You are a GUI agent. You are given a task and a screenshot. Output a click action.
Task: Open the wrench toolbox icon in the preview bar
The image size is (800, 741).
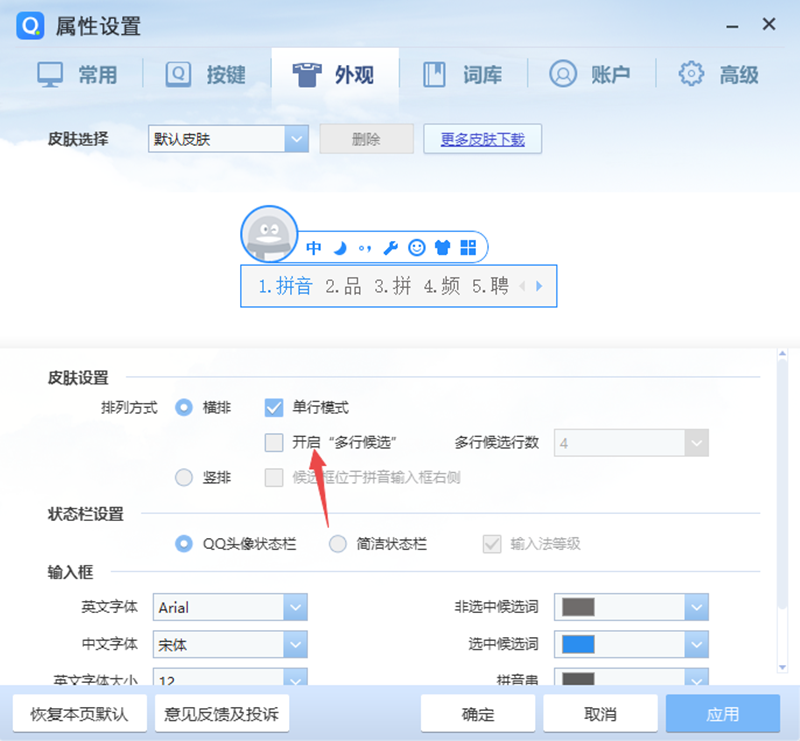point(392,246)
